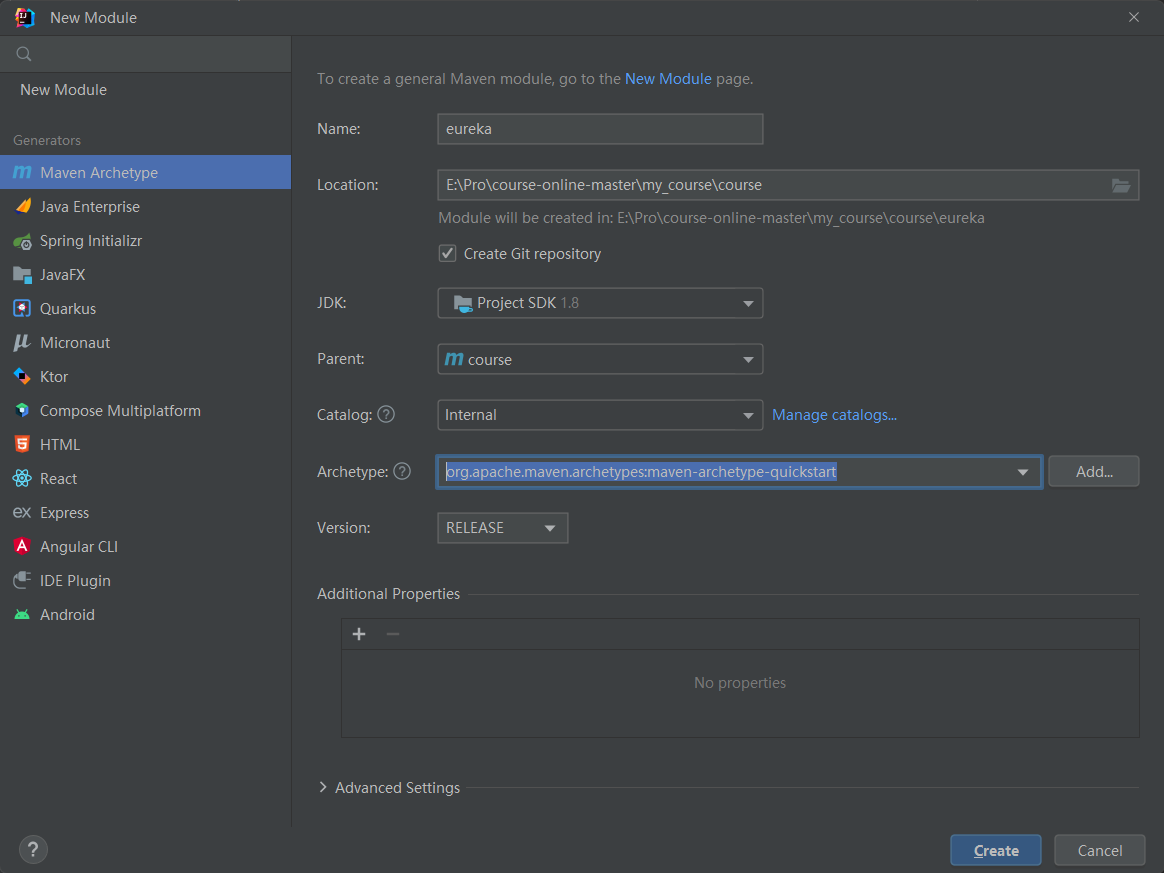This screenshot has width=1164, height=873.
Task: Open the Version RELEASE dropdown
Action: tap(502, 528)
